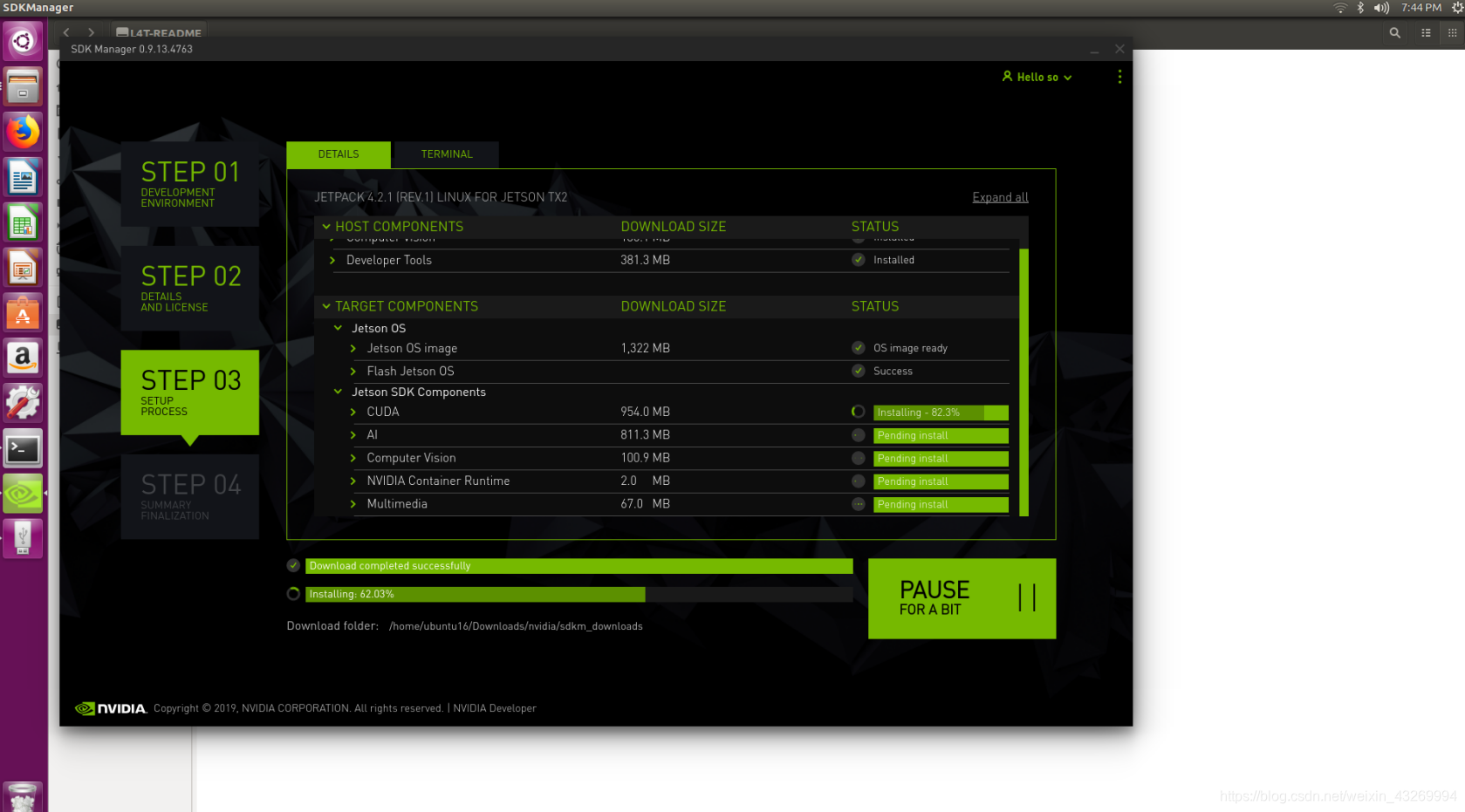Select the NVIDIA SDK Manager dock icon
The height and width of the screenshot is (812, 1465).
pos(23,495)
